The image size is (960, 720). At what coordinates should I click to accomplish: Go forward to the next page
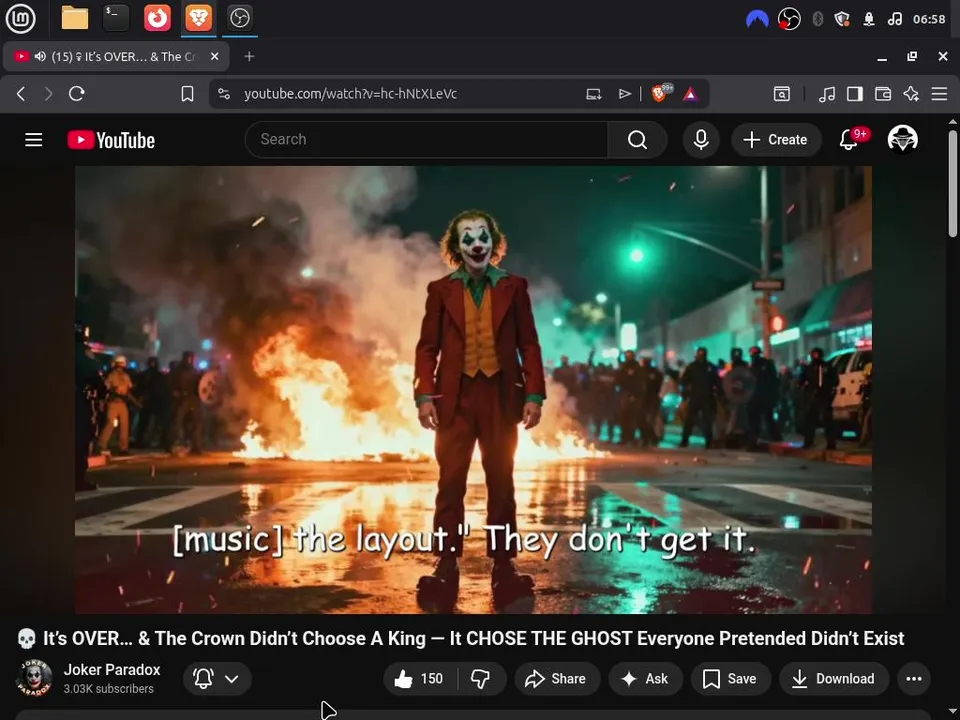tap(48, 94)
